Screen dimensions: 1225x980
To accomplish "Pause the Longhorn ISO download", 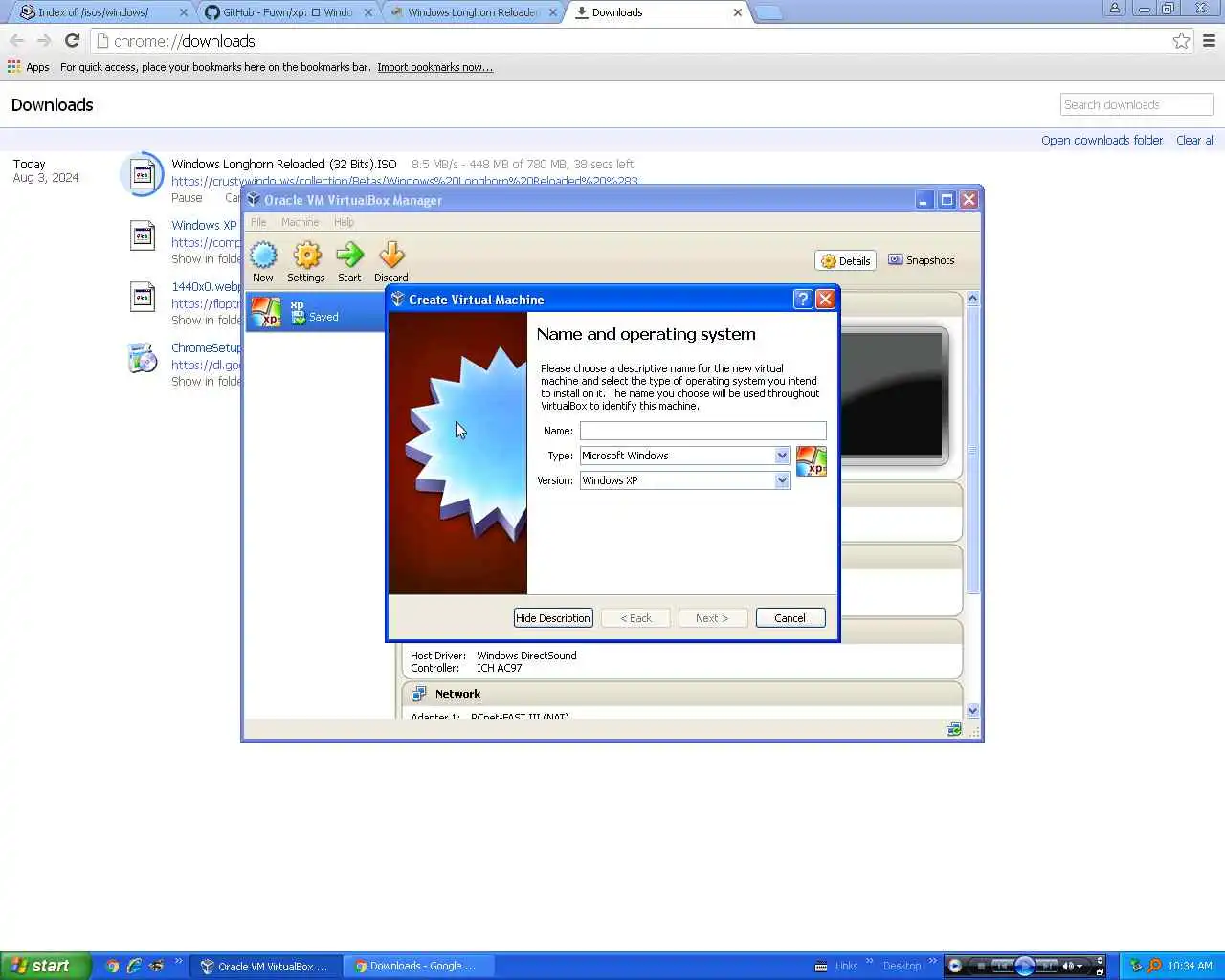I will [x=187, y=198].
